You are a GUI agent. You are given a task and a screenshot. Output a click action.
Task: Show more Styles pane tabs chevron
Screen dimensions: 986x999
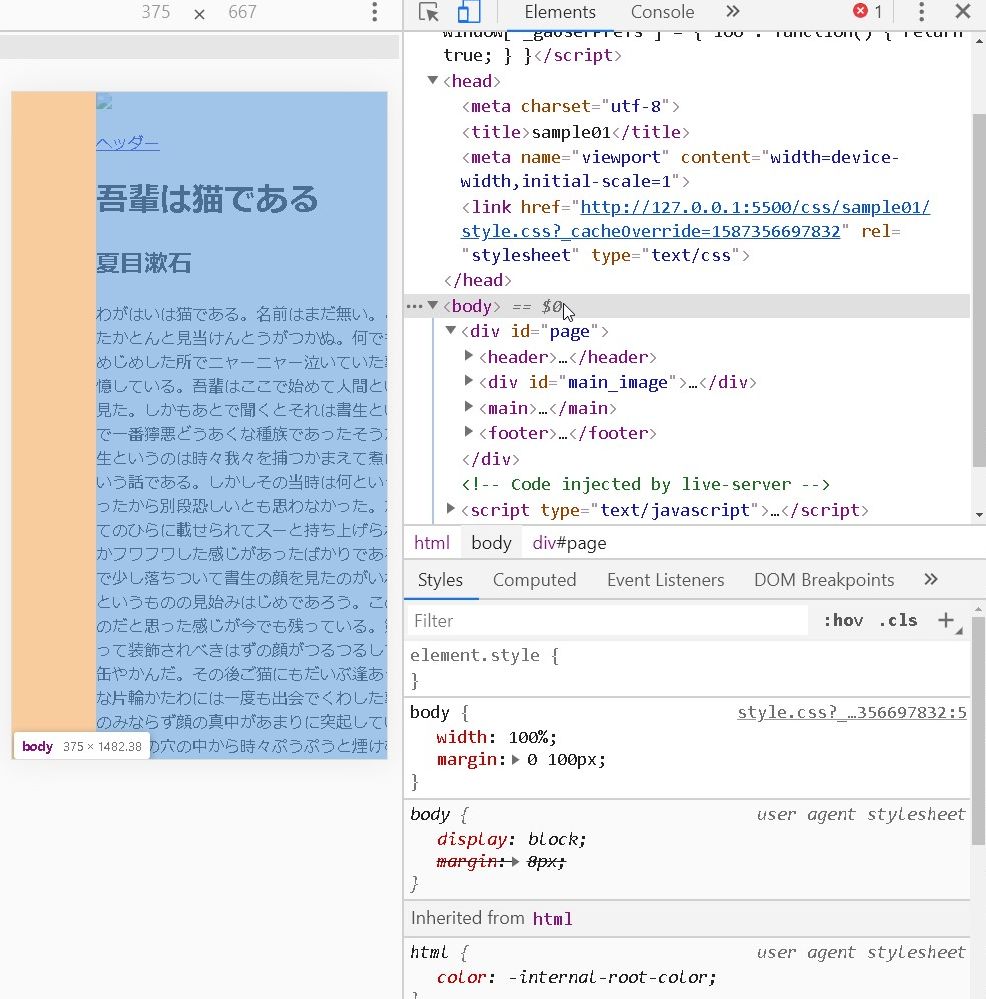pyautogui.click(x=931, y=580)
